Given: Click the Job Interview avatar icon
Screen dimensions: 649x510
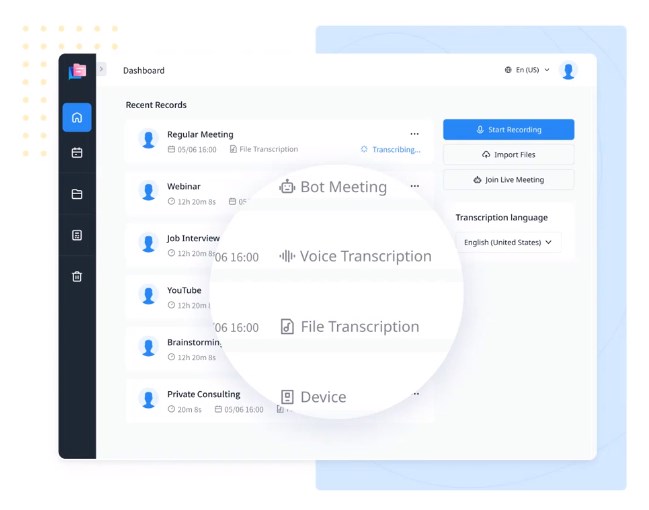Looking at the screenshot, I should point(148,243).
